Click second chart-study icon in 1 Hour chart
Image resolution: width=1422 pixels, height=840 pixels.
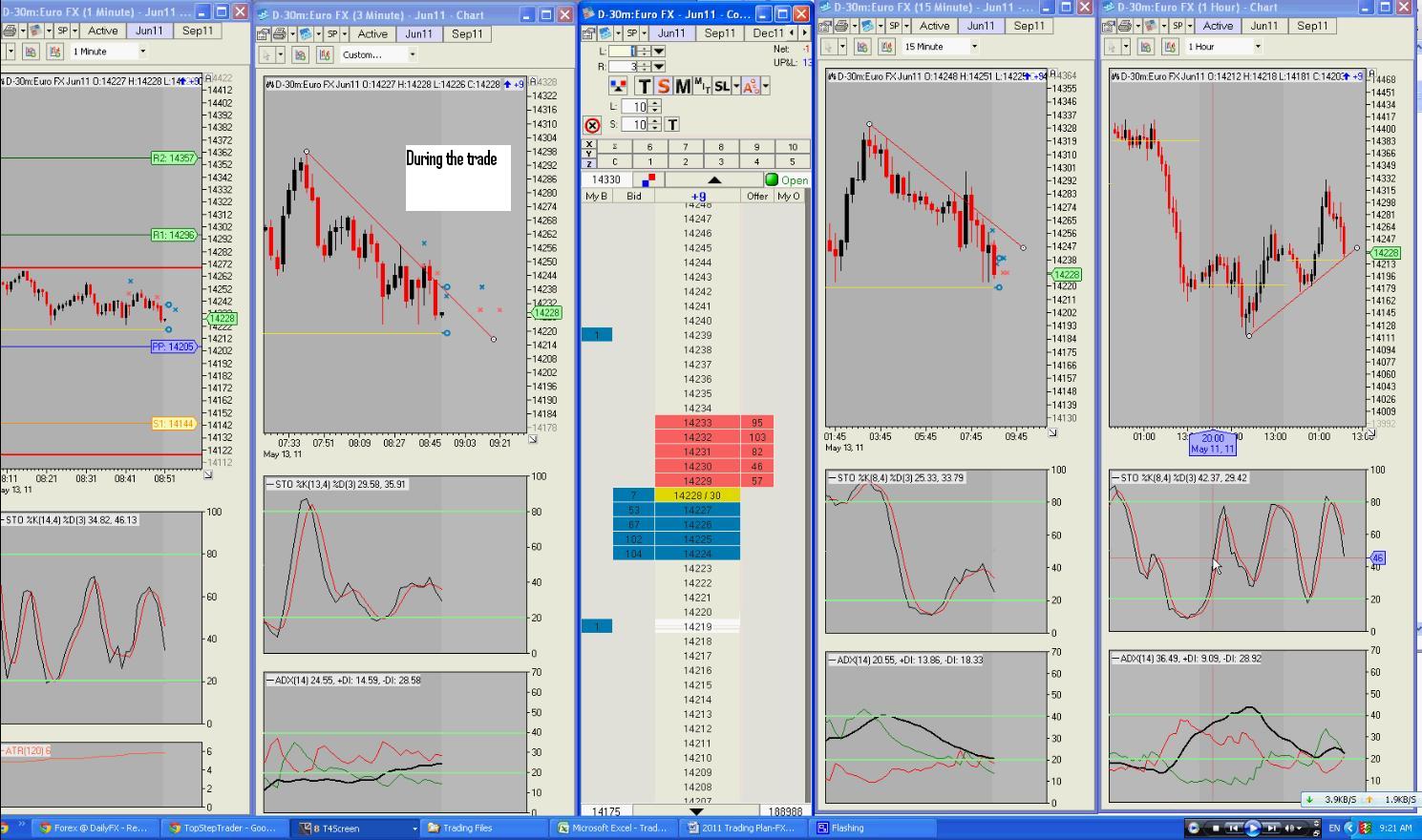point(1170,47)
